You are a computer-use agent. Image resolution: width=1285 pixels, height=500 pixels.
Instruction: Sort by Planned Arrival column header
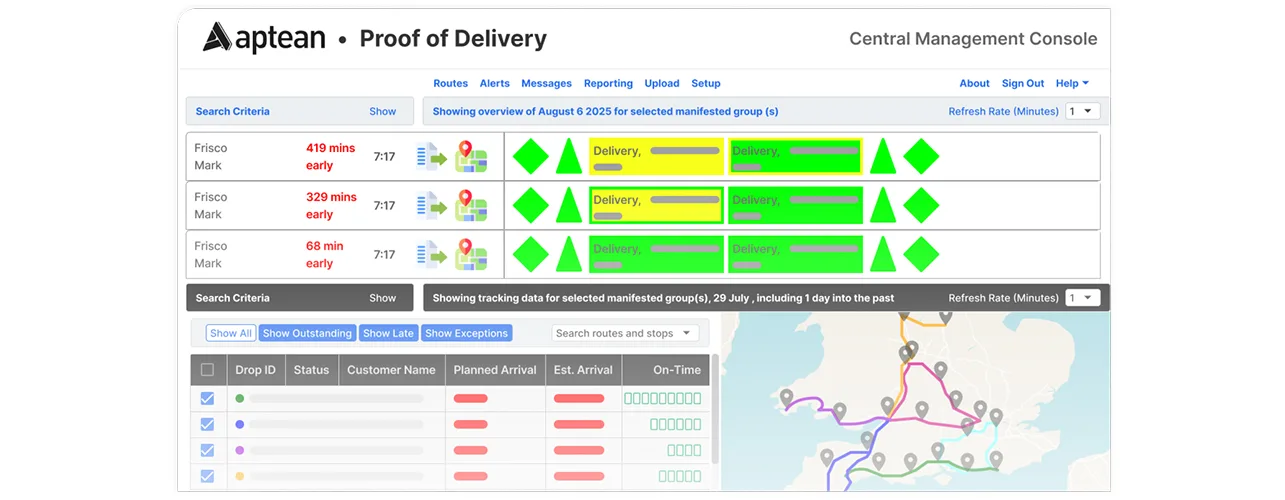coord(495,370)
